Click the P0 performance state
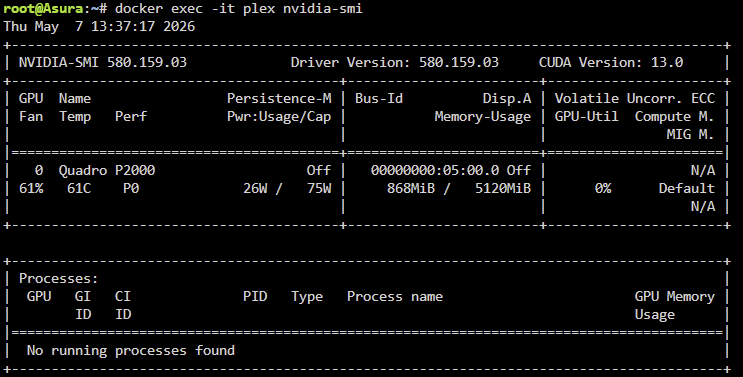Image resolution: width=743 pixels, height=377 pixels. pos(131,188)
